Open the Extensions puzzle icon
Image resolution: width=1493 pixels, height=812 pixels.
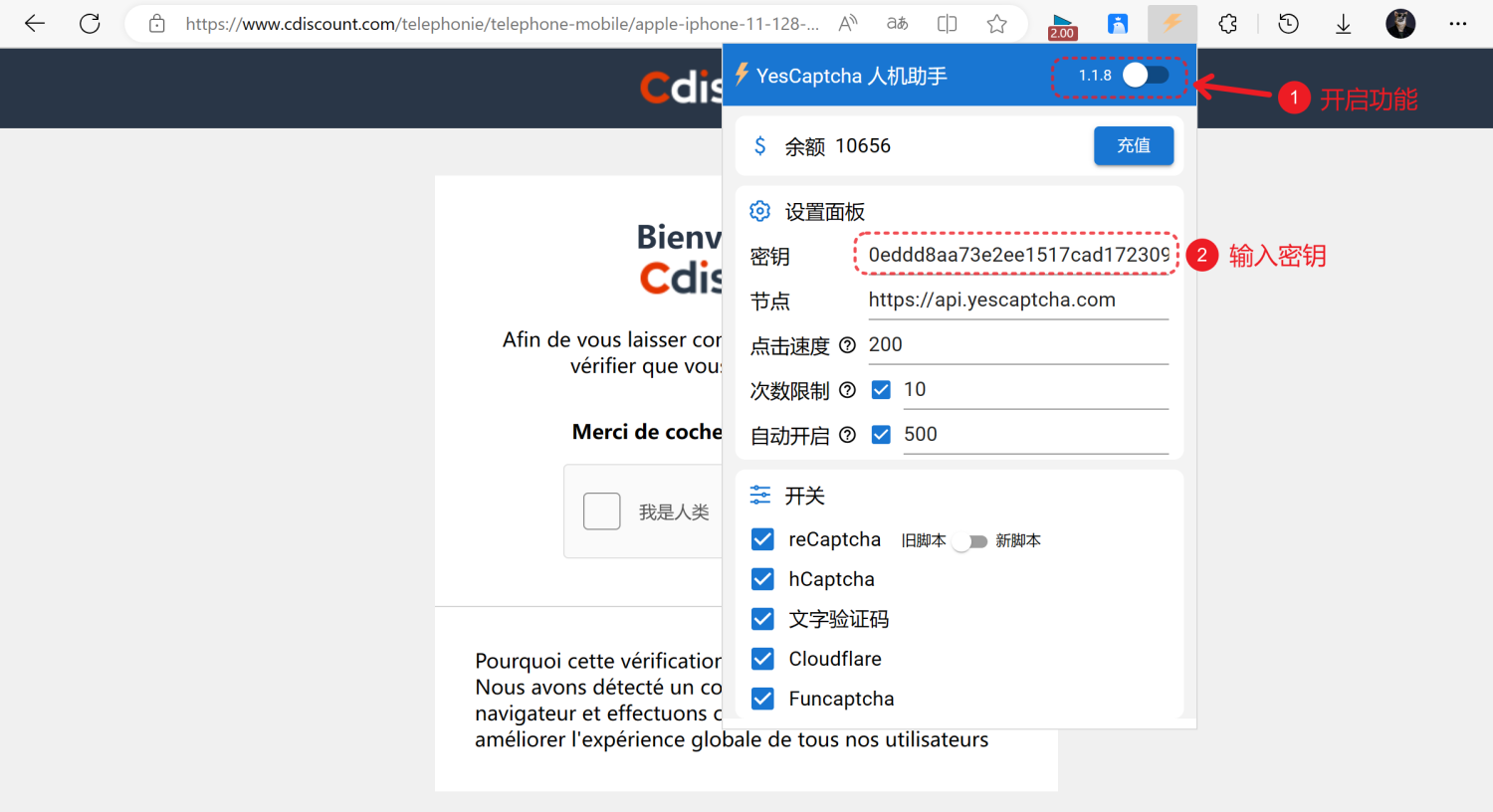tap(1228, 24)
